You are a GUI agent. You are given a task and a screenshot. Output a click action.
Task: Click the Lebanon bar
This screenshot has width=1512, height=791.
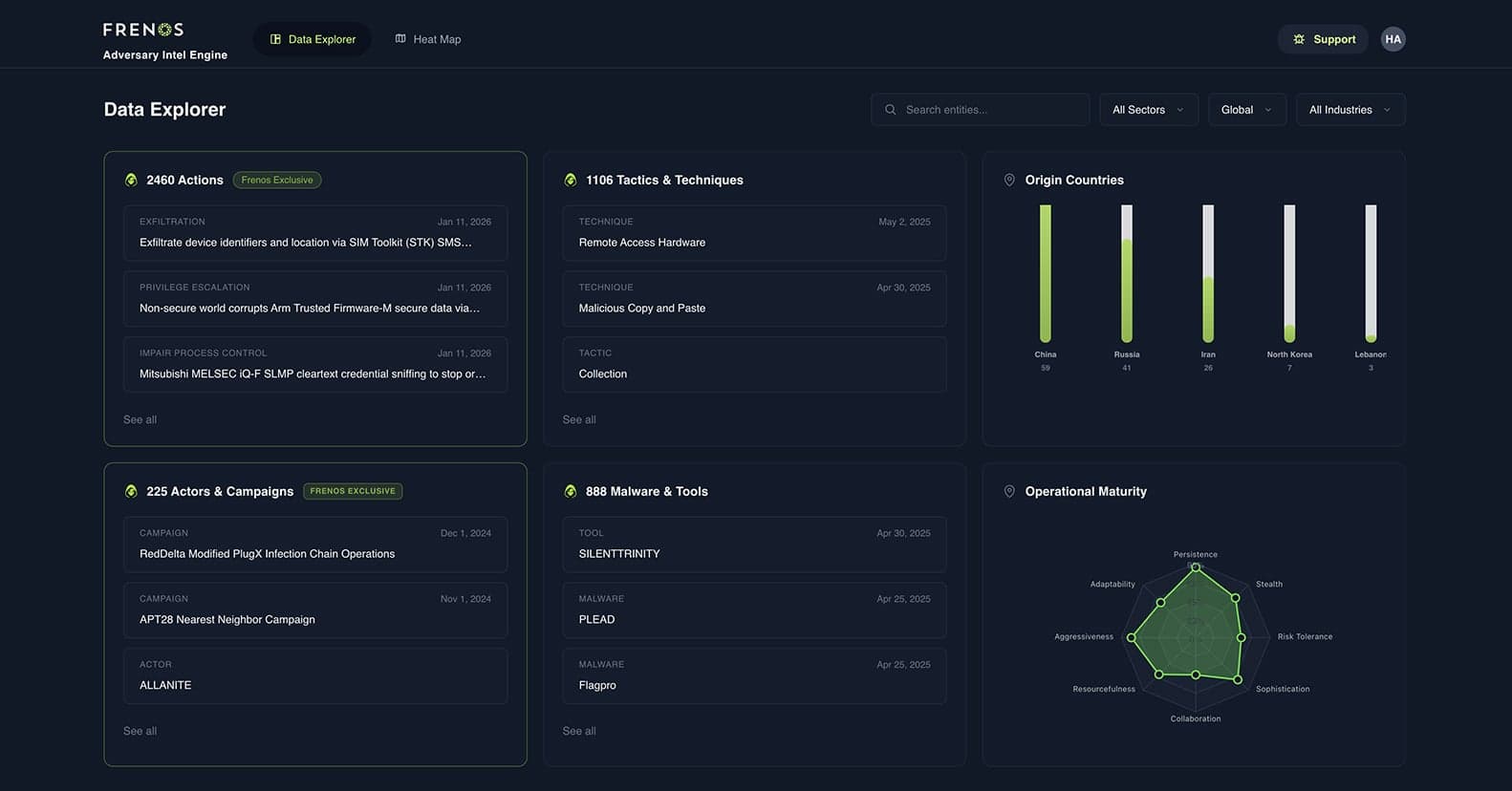1371,274
